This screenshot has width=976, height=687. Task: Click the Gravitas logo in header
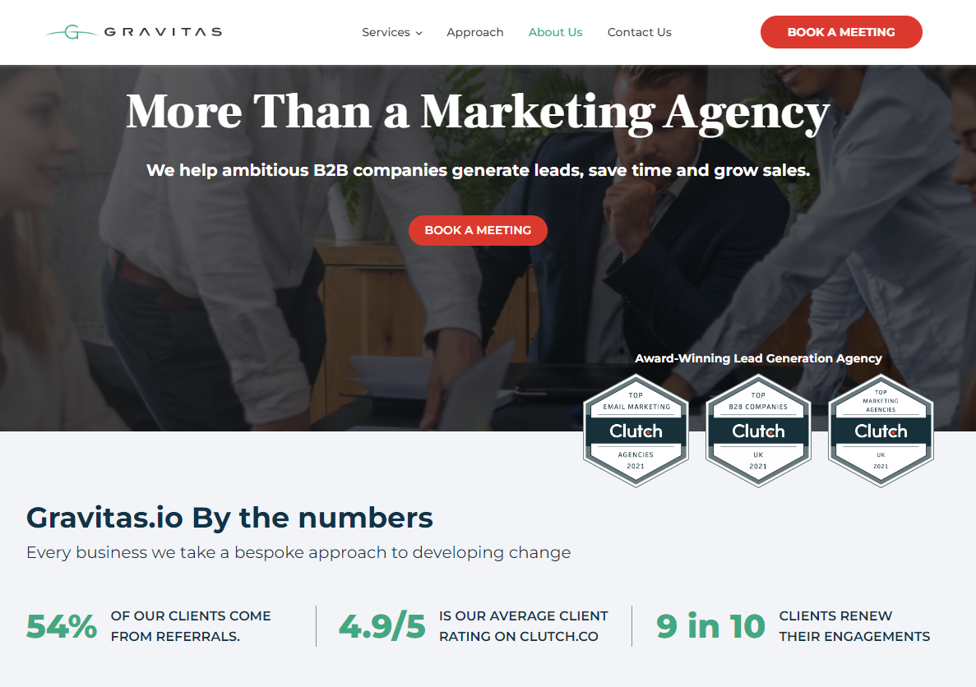click(x=134, y=32)
